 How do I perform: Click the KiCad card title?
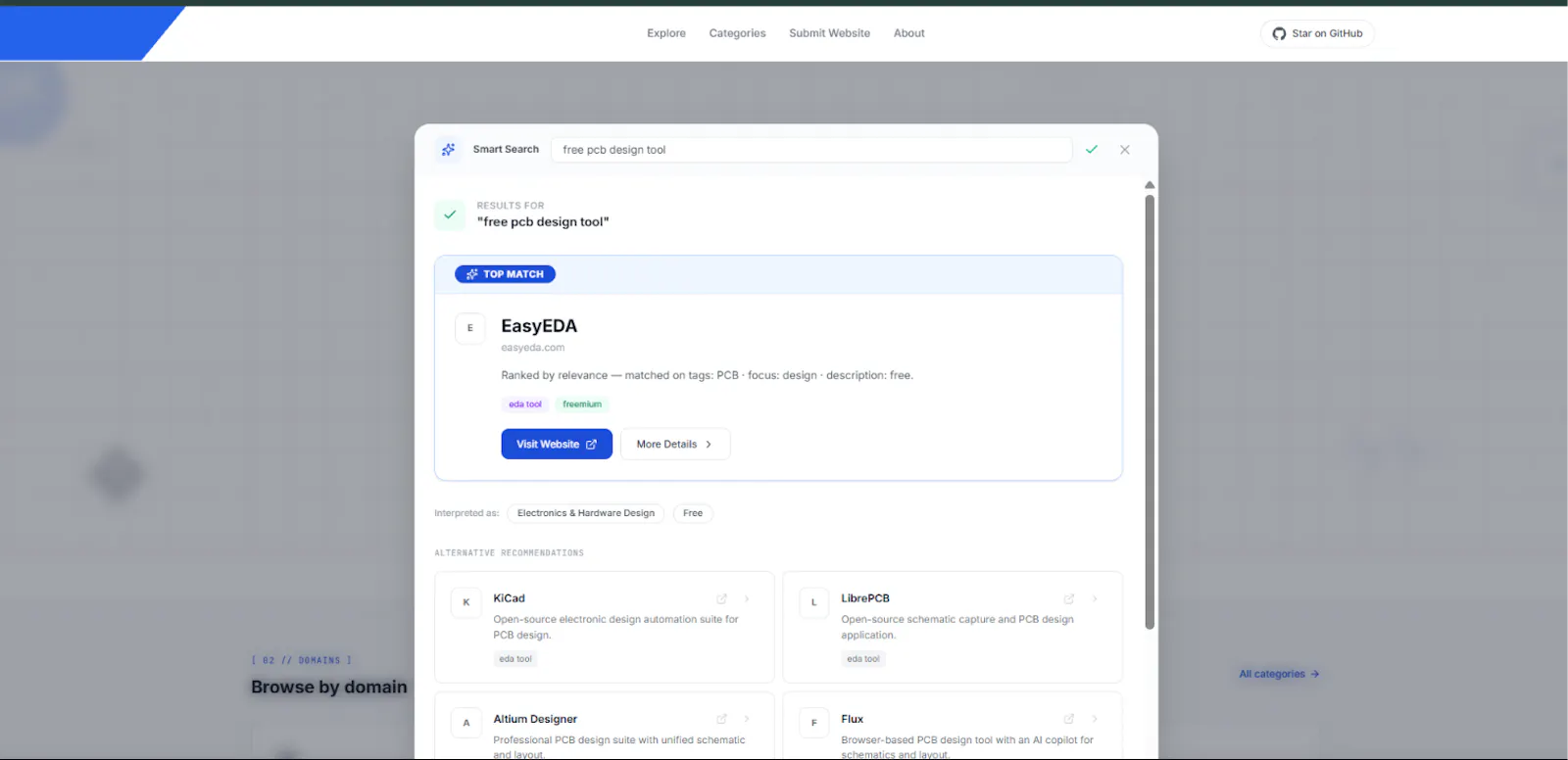[x=510, y=598]
